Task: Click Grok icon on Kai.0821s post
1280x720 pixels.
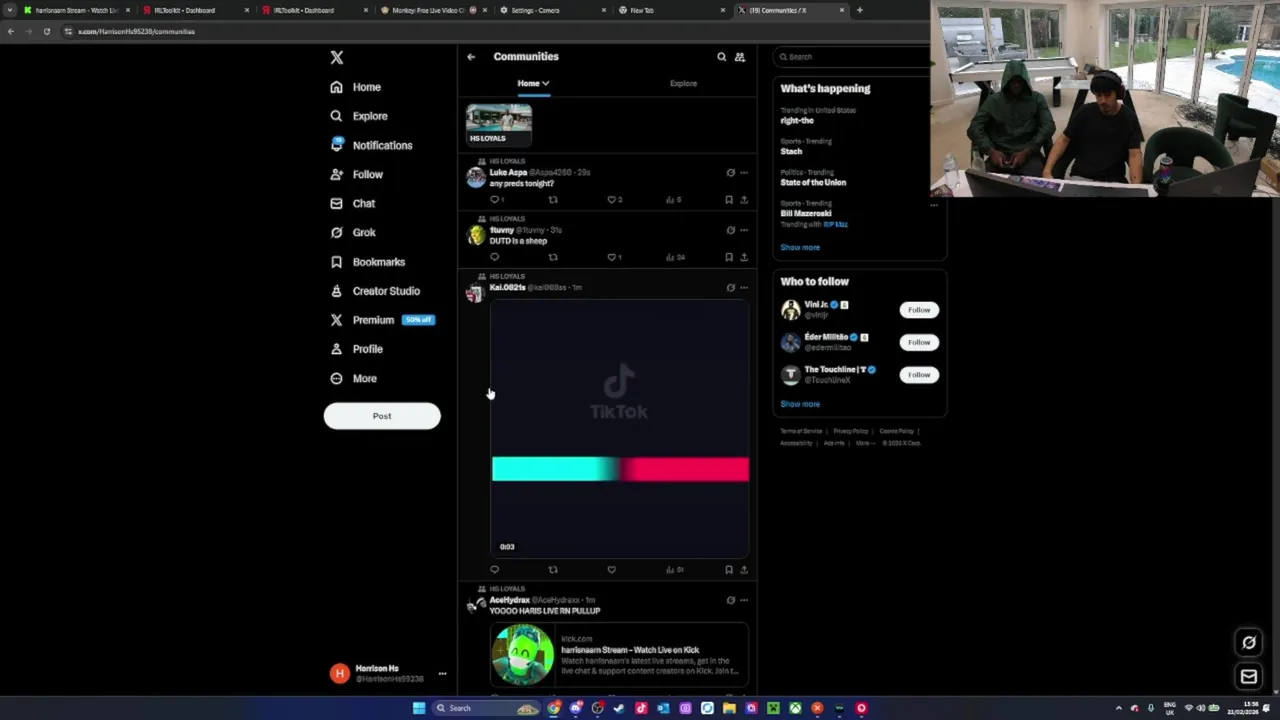Action: coord(730,288)
